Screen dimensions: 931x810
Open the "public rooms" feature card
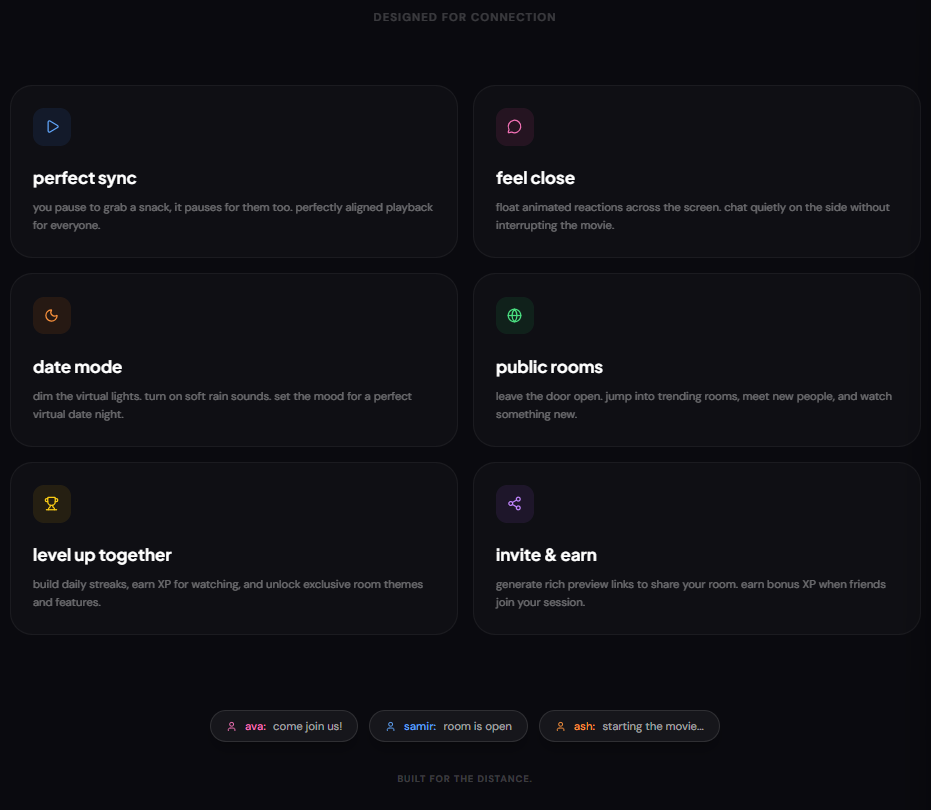697,360
